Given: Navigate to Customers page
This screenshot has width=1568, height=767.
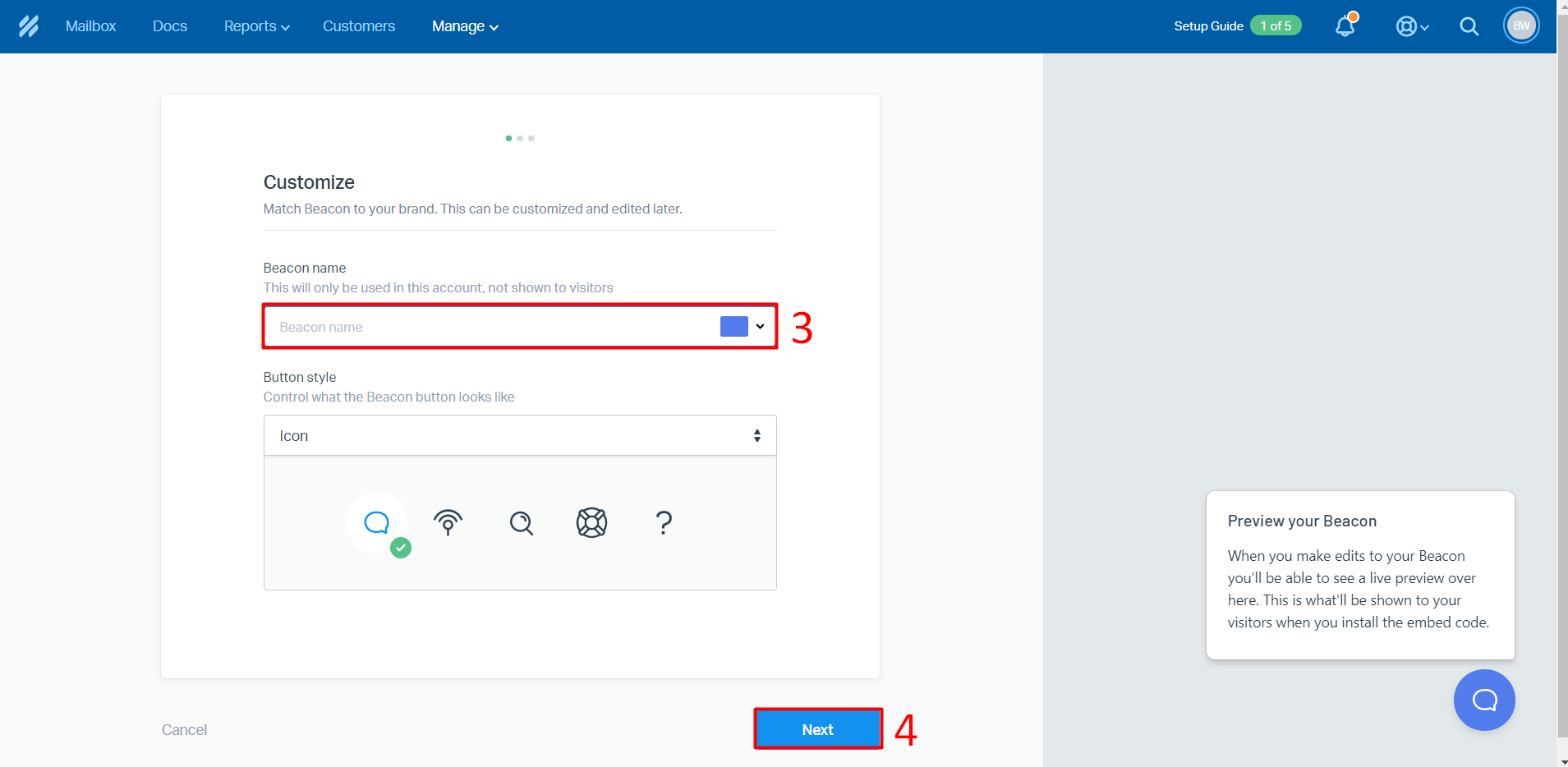Looking at the screenshot, I should coord(359,26).
